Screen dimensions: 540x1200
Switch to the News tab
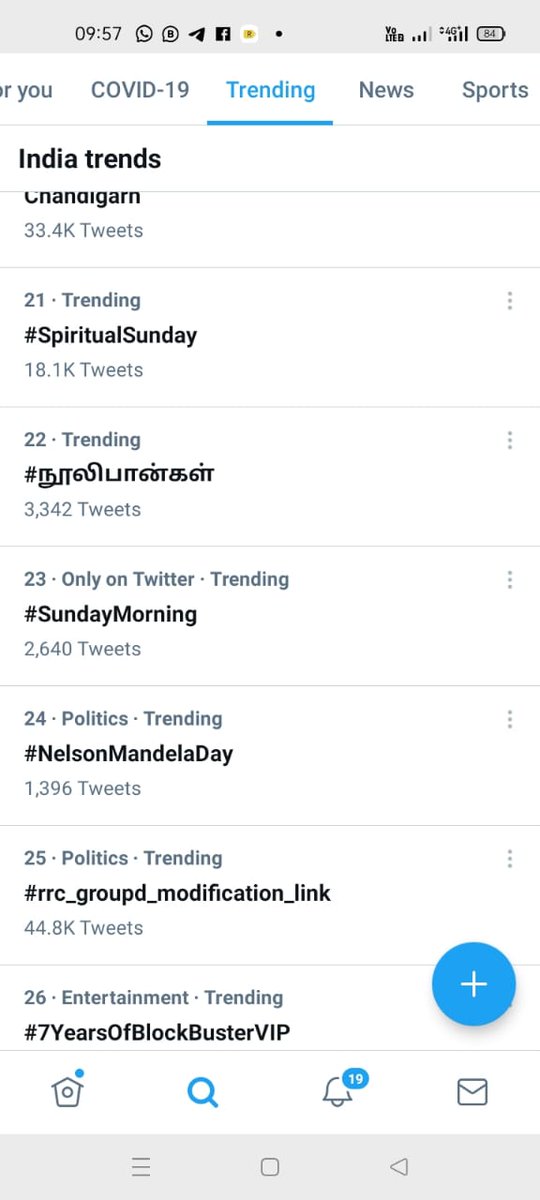(386, 90)
